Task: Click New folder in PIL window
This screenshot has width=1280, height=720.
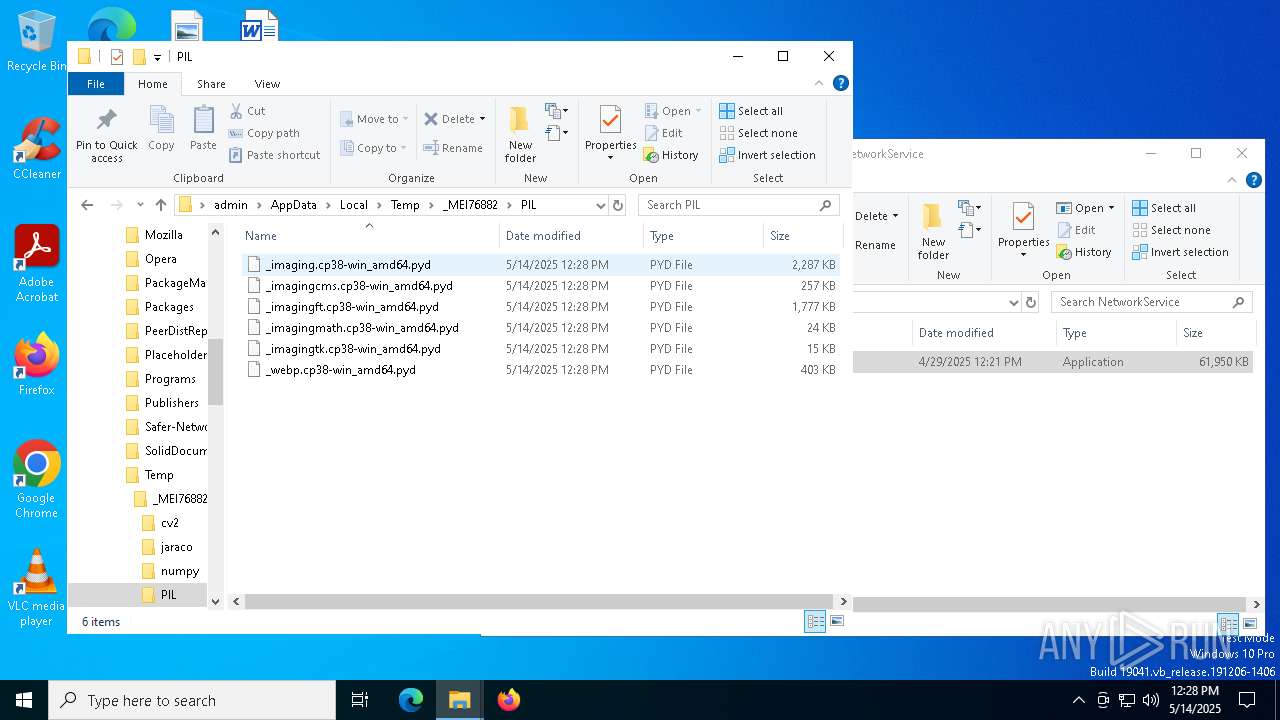Action: tap(520, 135)
